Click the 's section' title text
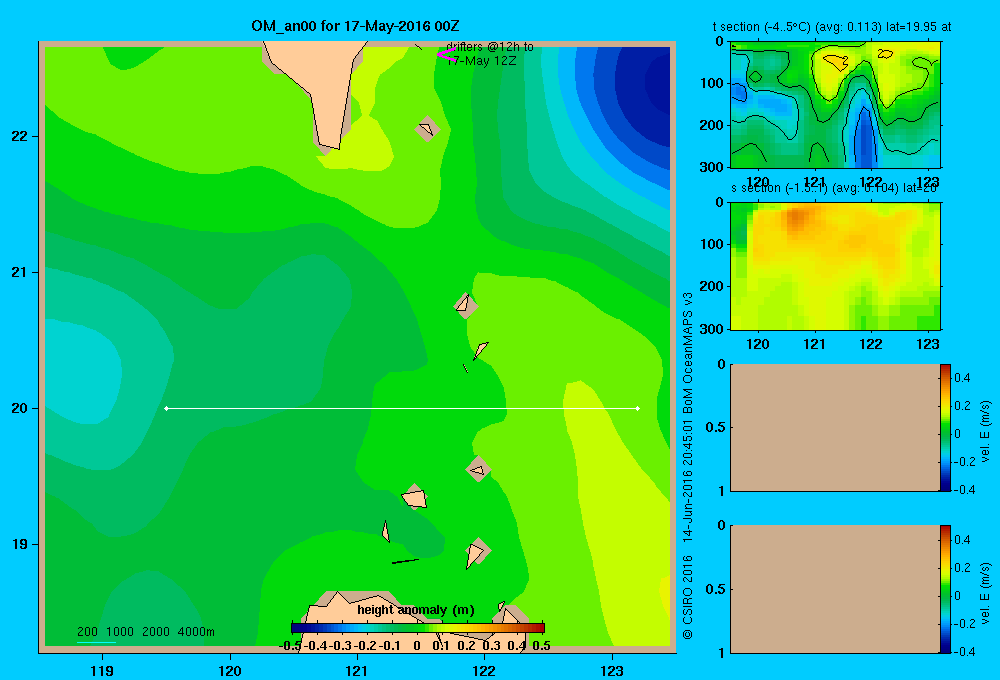This screenshot has width=1000, height=680. click(834, 188)
